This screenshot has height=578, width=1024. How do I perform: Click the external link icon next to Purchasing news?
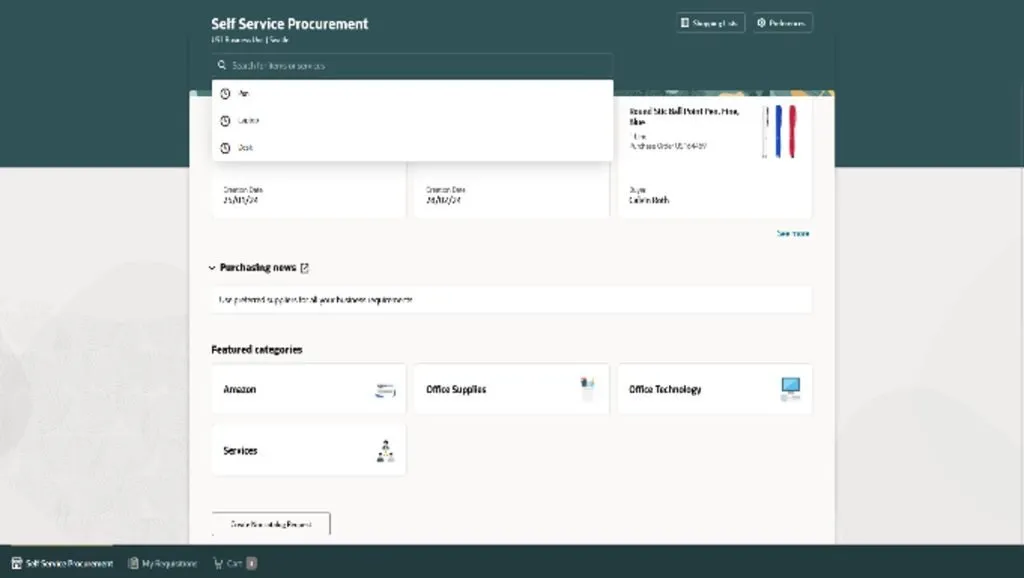pyautogui.click(x=305, y=268)
